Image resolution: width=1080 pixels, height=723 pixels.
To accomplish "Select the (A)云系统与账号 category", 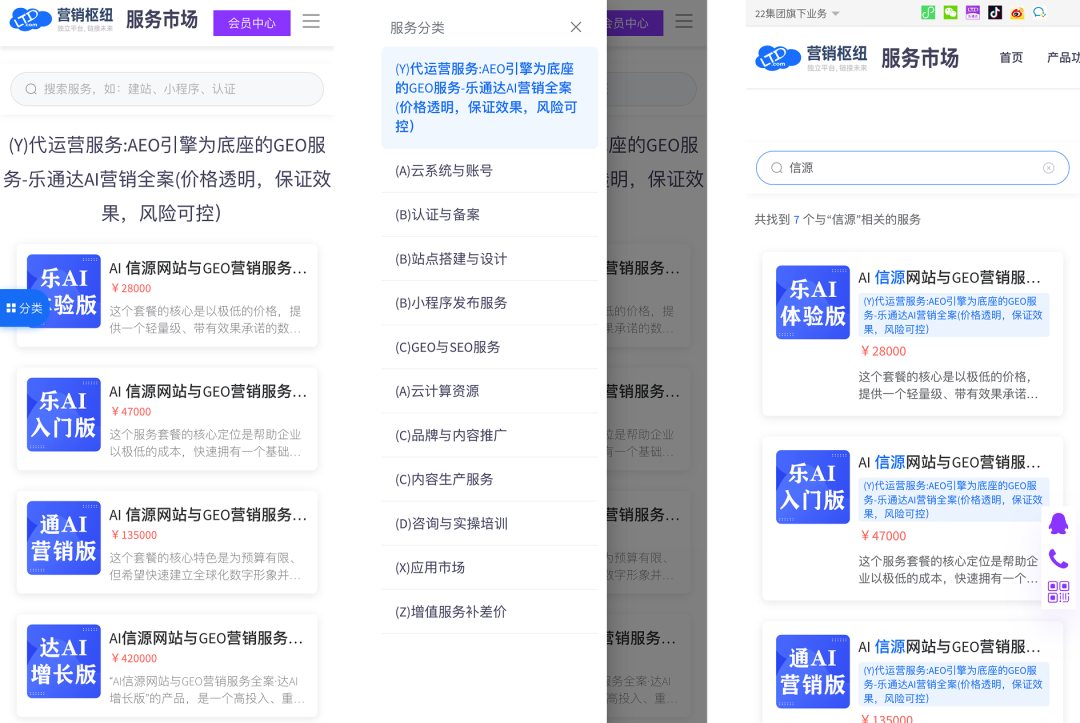I will [x=490, y=171].
